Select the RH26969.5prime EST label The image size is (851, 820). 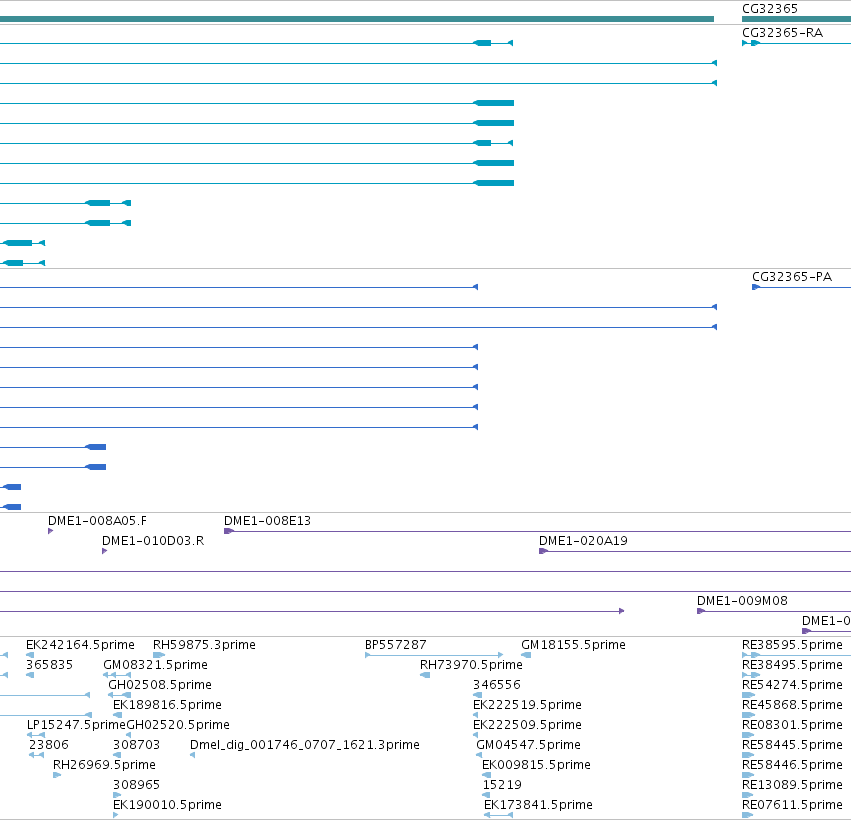104,765
